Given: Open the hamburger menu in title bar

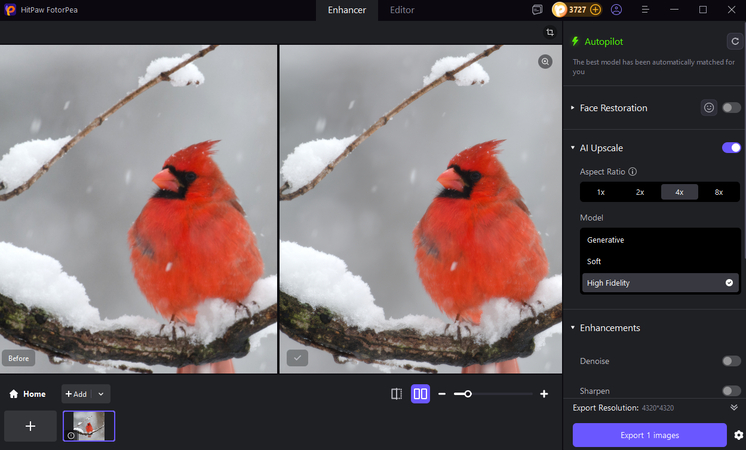Looking at the screenshot, I should 645,10.
